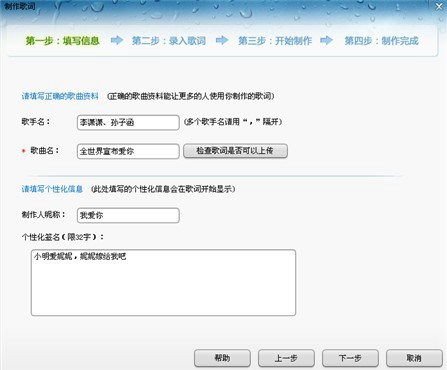Click the arrow after step two
Screen dimensions: 447x370
tap(222, 41)
